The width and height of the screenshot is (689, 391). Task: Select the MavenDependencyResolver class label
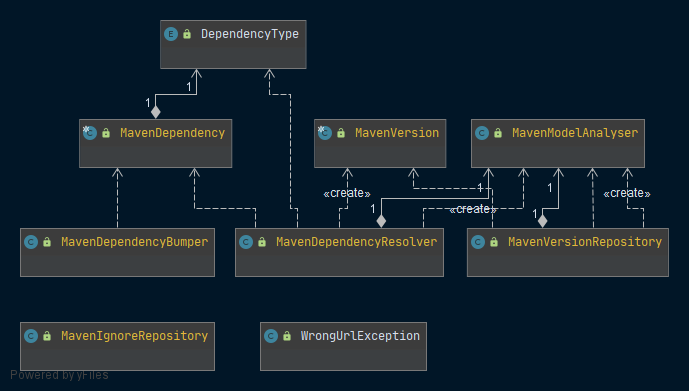356,242
